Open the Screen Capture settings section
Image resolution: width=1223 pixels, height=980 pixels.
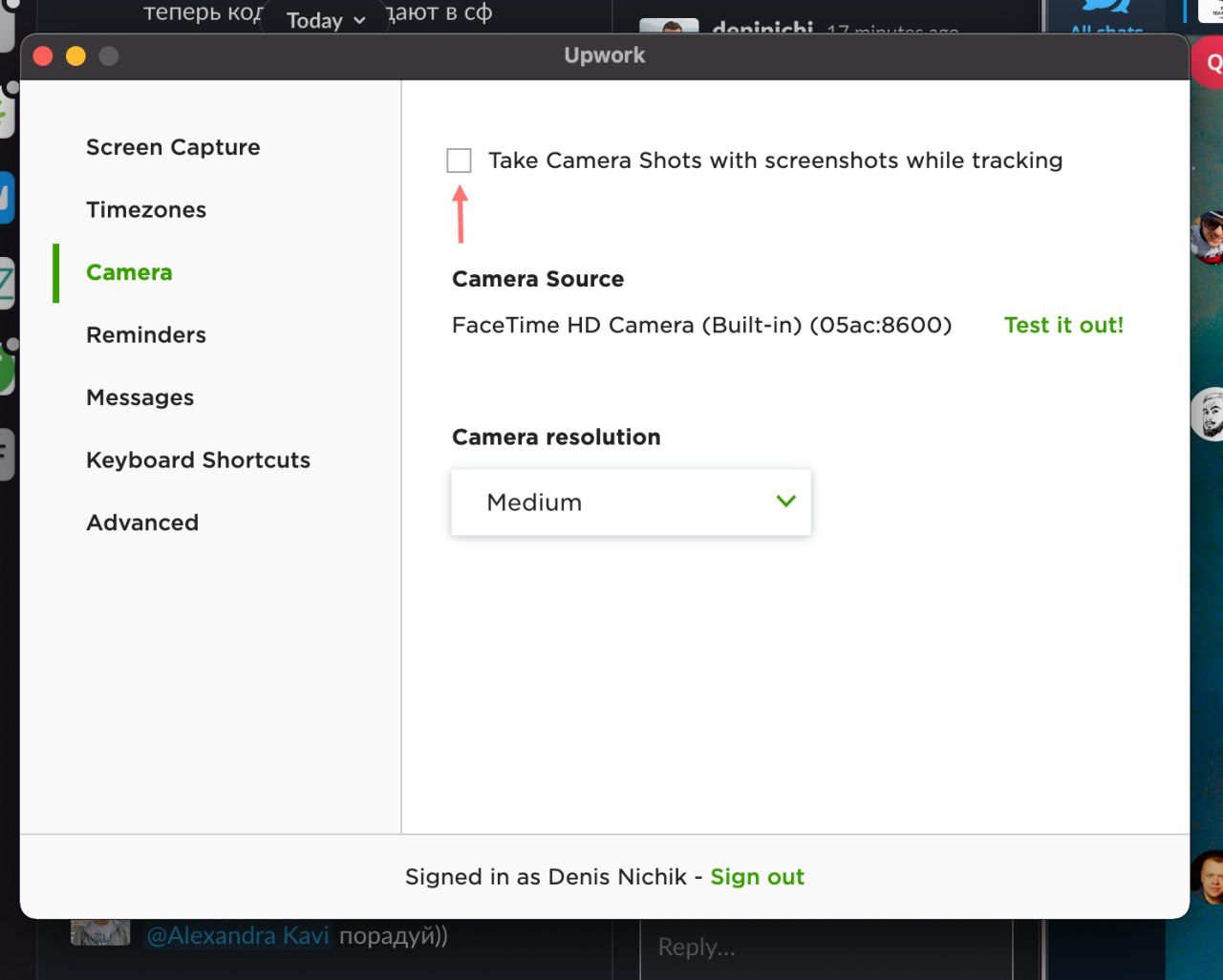(173, 147)
